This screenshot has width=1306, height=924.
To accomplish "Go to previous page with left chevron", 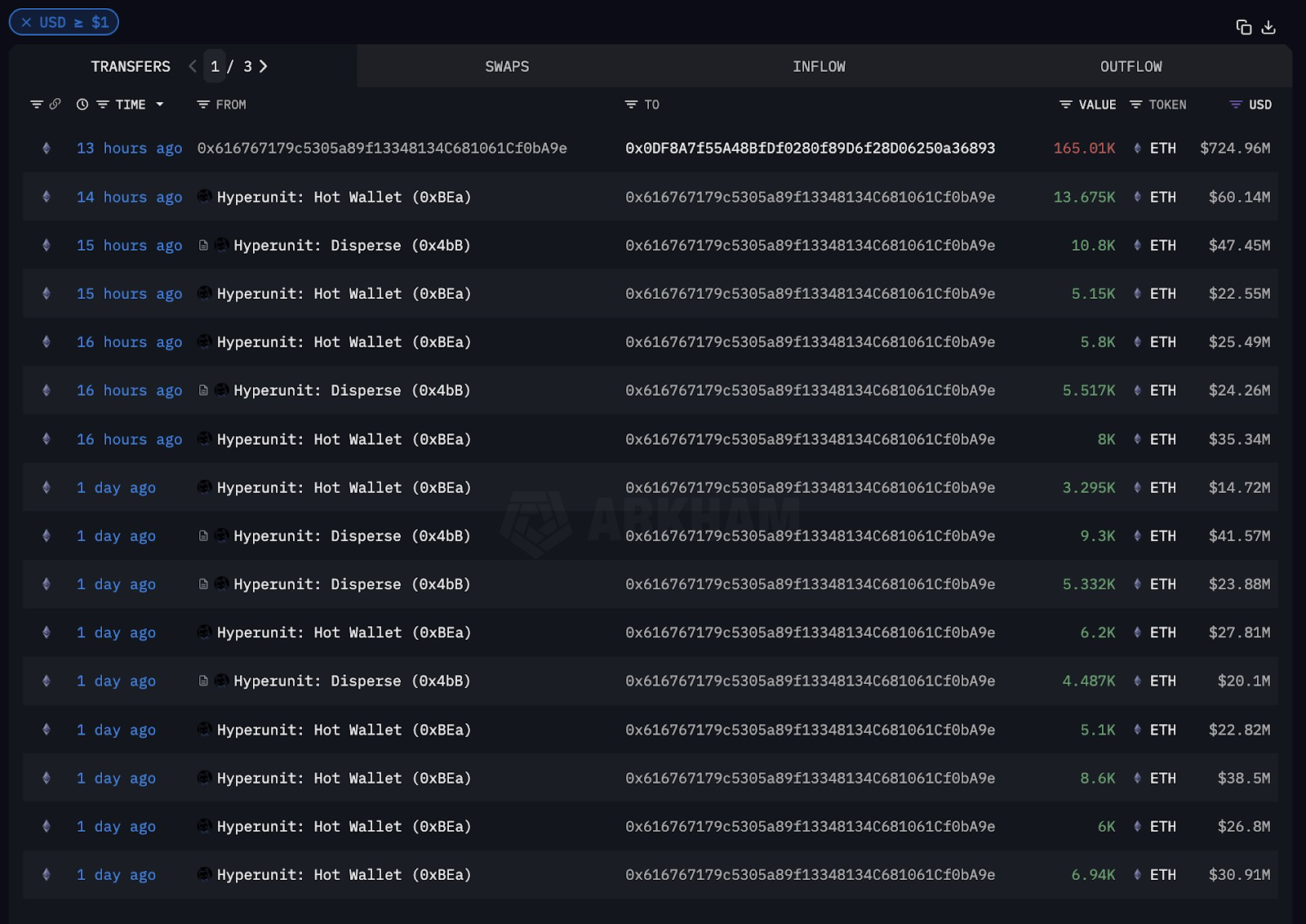I will click(x=192, y=66).
